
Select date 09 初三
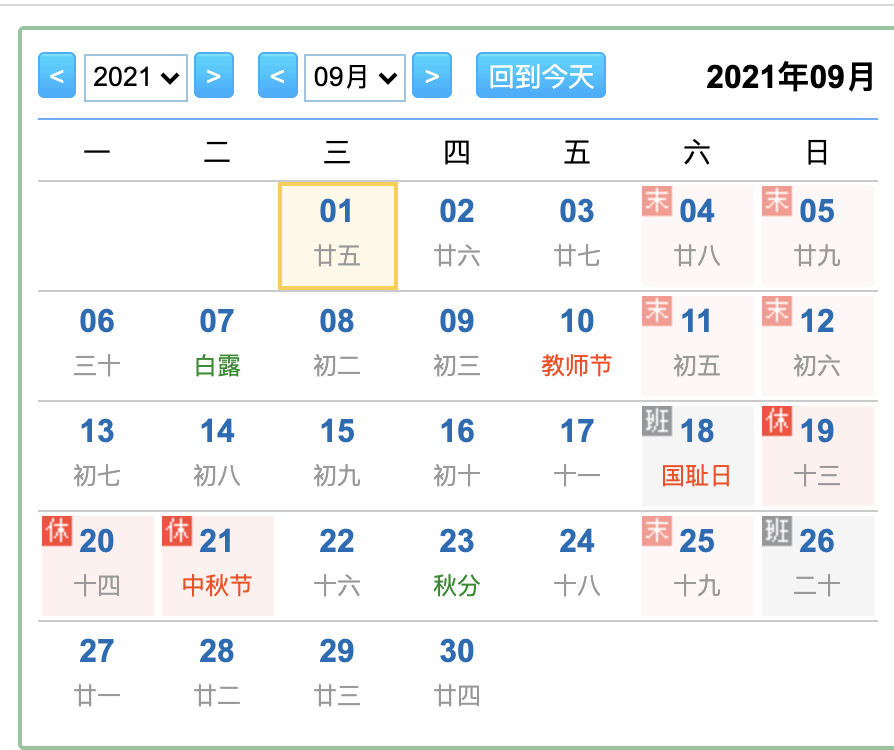pos(457,346)
